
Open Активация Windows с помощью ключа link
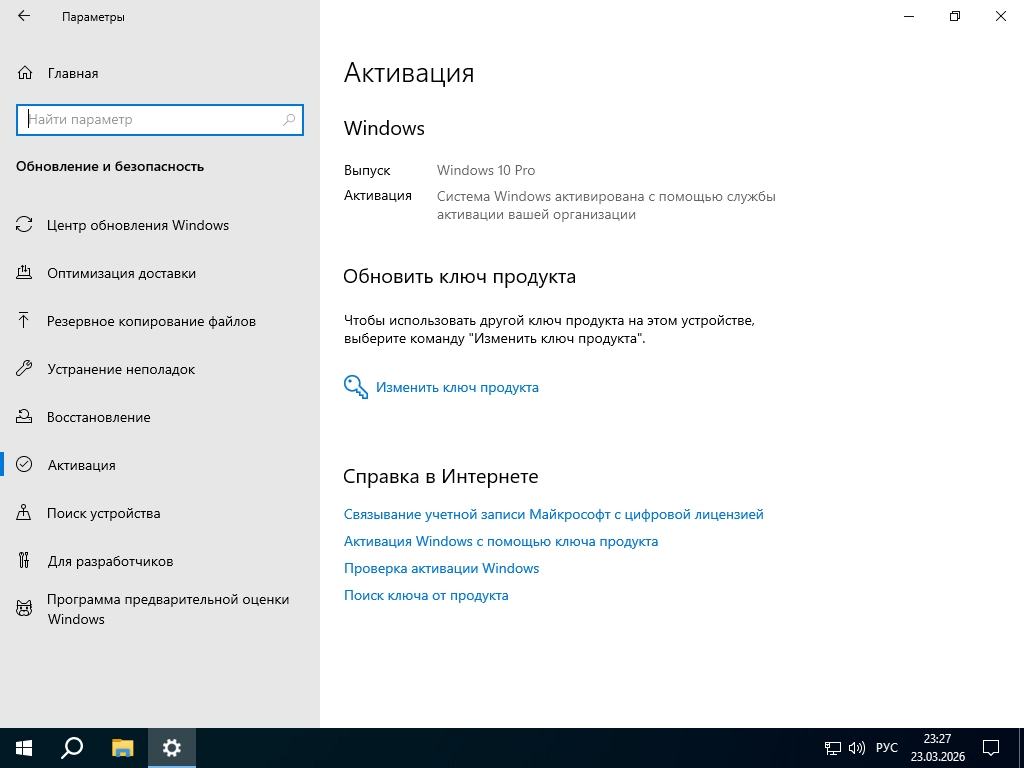click(x=501, y=541)
